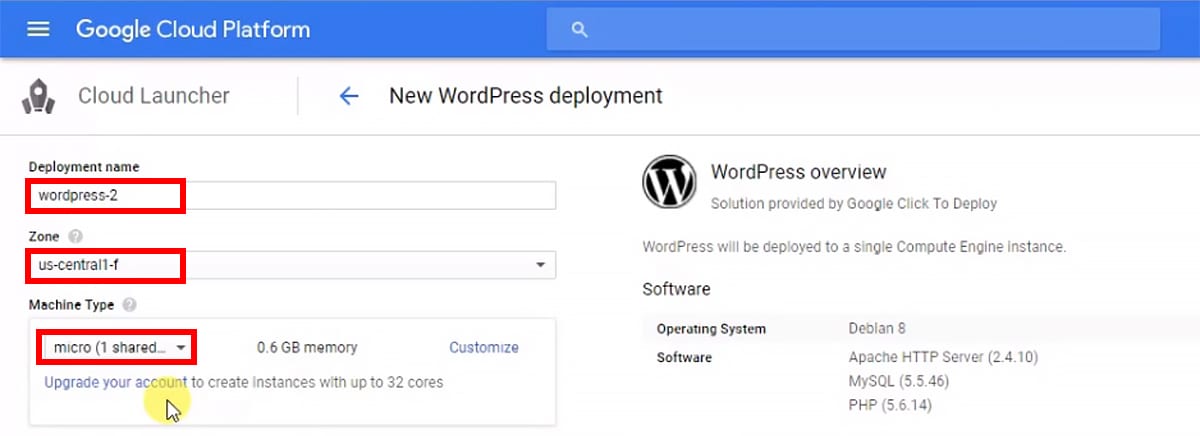Click the search magnifier icon
1200x436 pixels.
[x=579, y=29]
